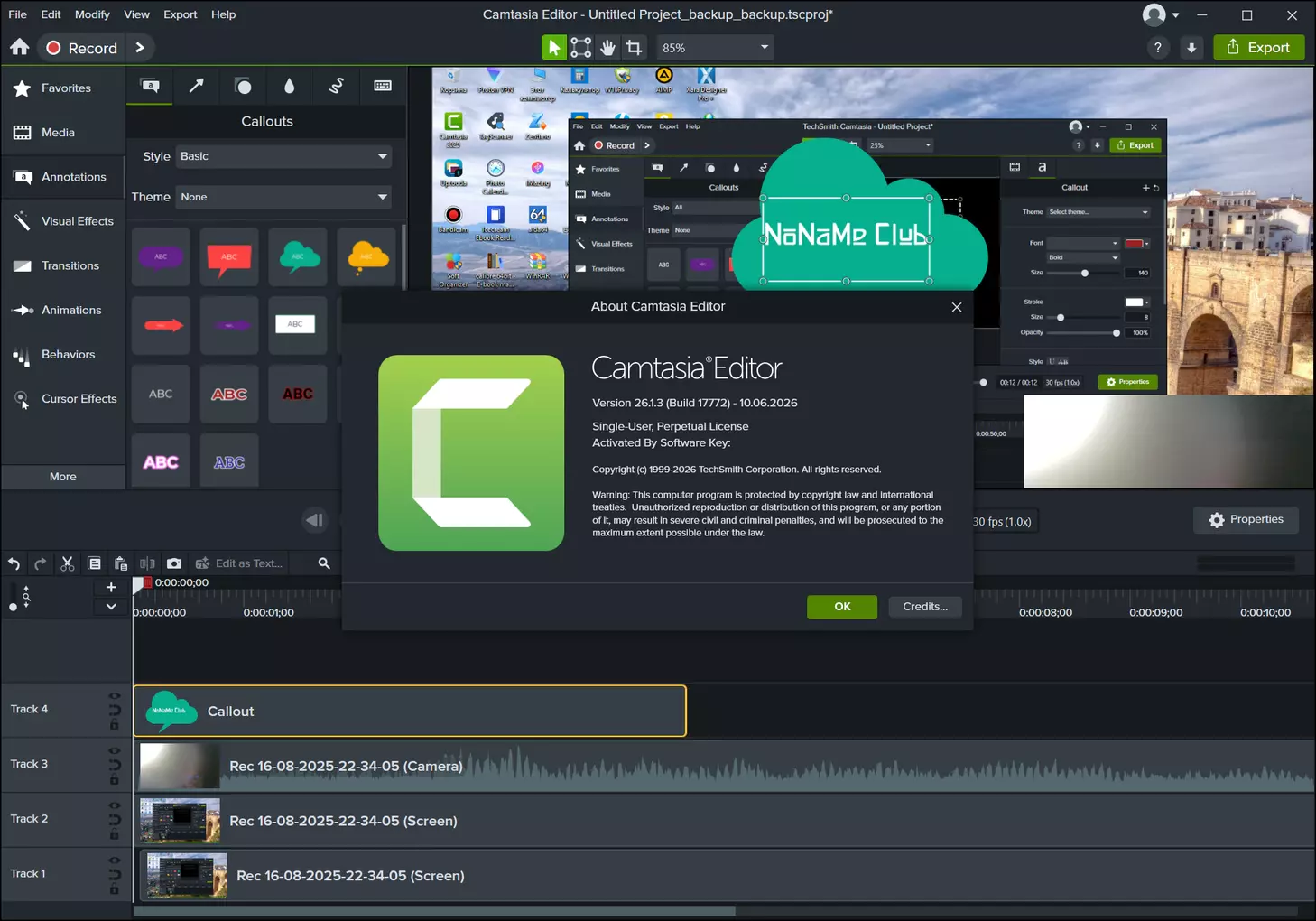Open the Style dropdown set to Basic

(283, 156)
